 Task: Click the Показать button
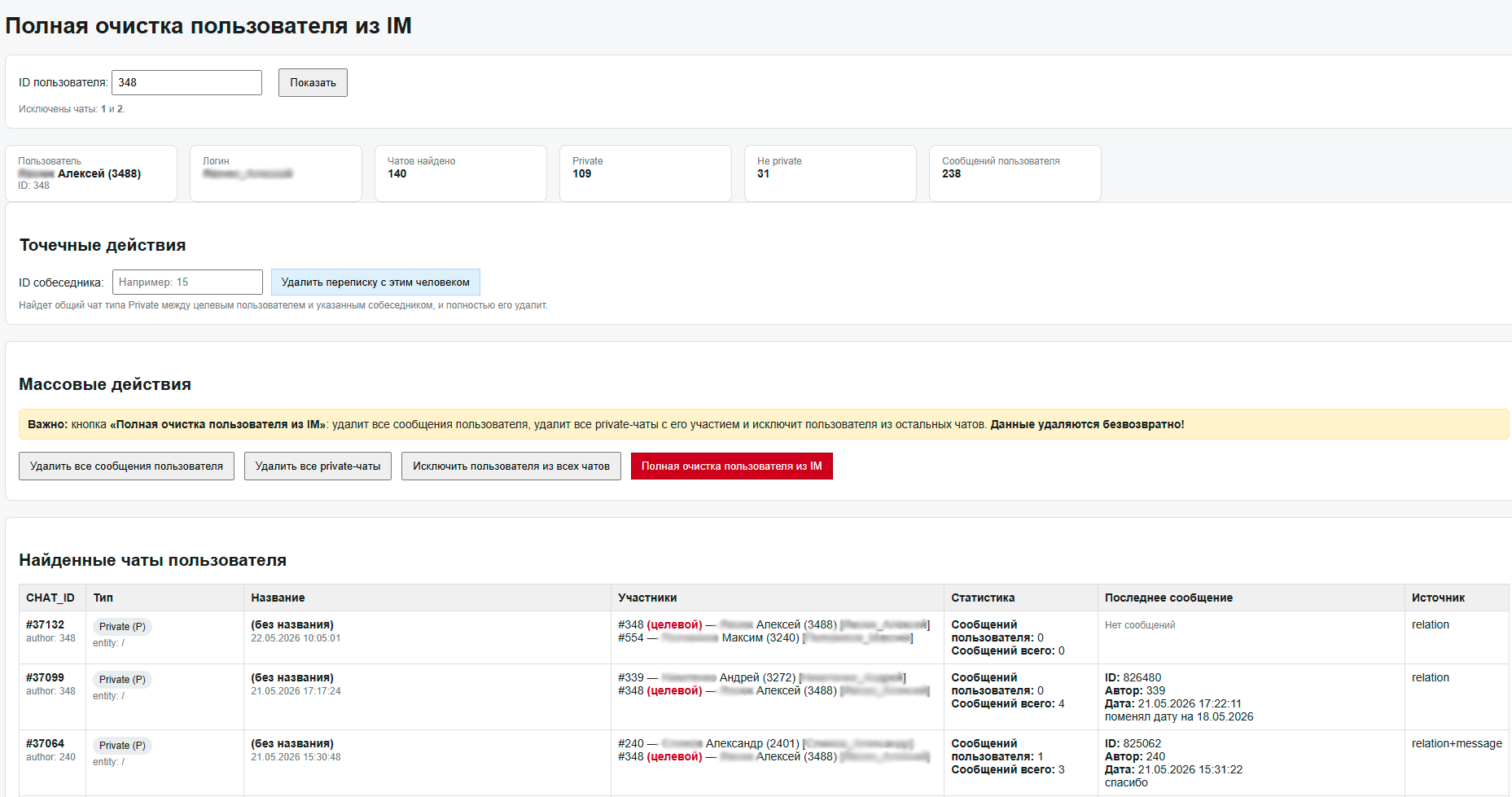tap(313, 82)
